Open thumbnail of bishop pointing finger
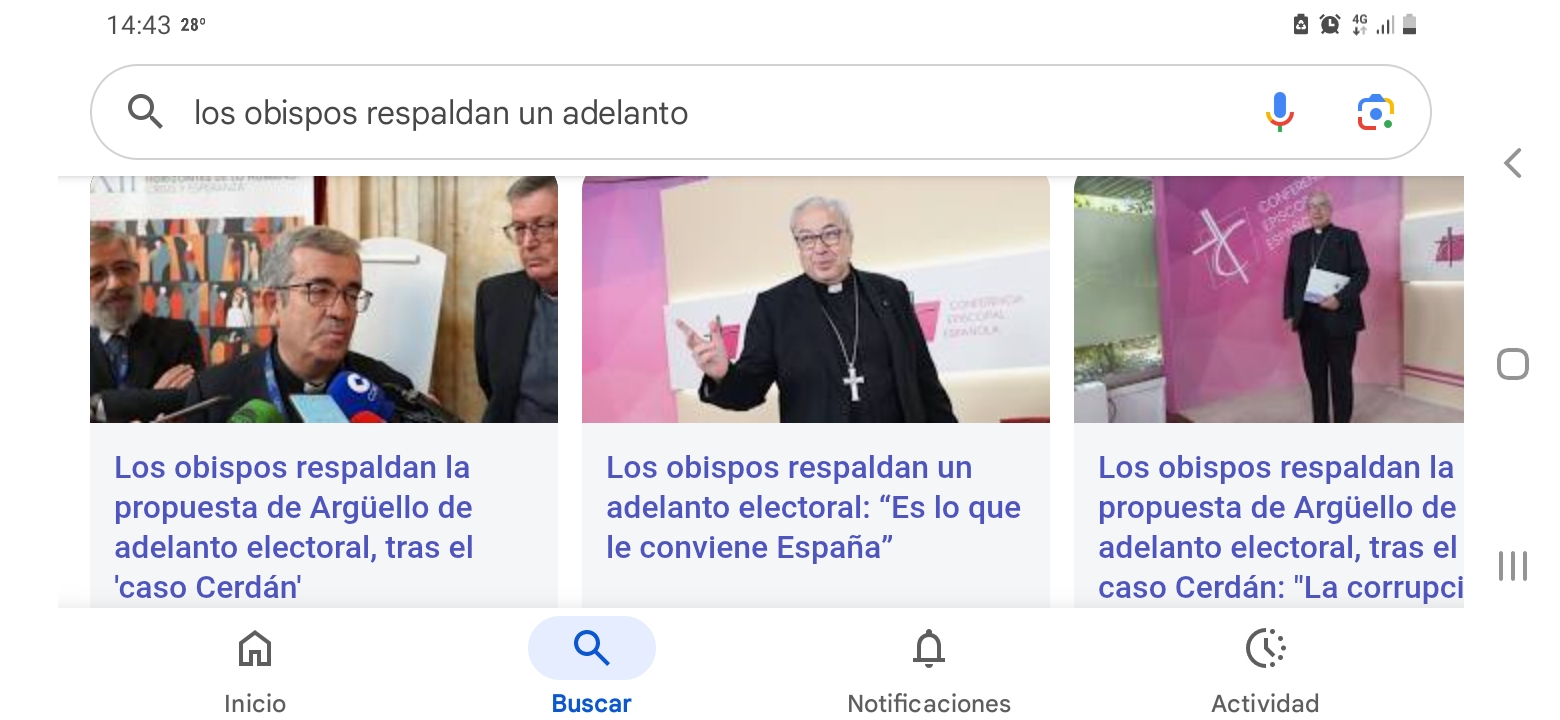This screenshot has height=720, width=1560. point(816,299)
